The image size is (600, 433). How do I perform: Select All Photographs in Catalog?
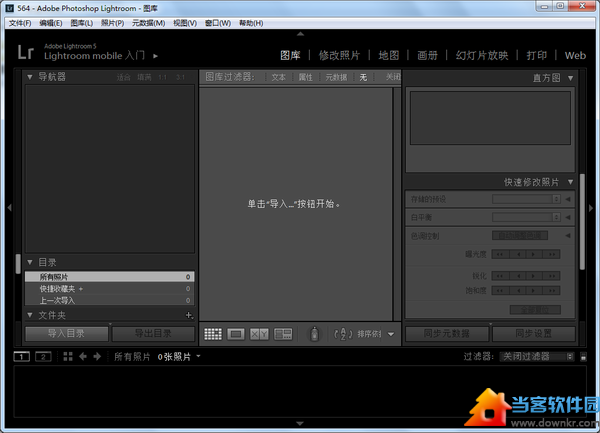pyautogui.click(x=109, y=277)
